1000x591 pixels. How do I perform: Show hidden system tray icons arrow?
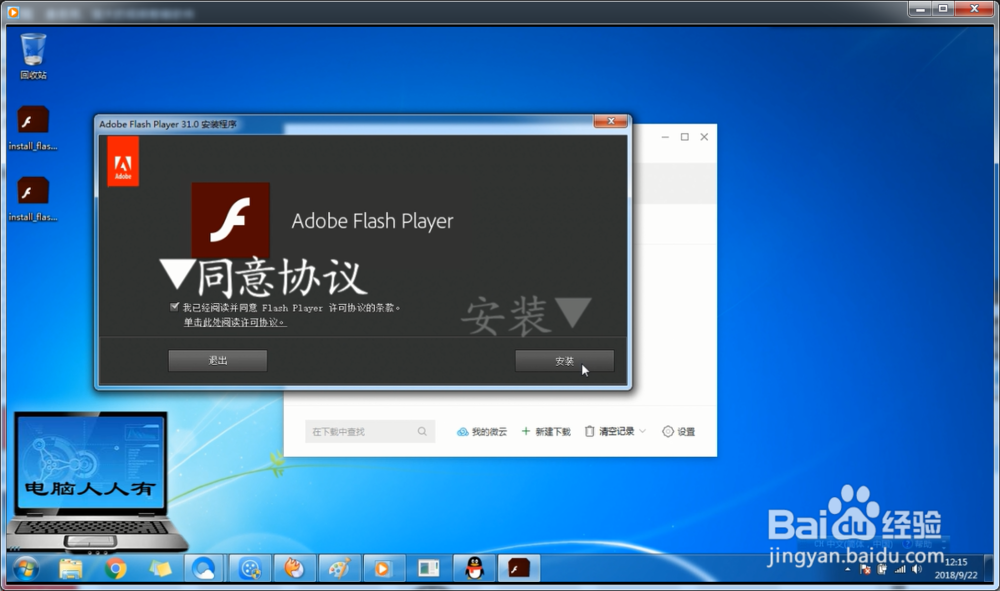point(848,569)
